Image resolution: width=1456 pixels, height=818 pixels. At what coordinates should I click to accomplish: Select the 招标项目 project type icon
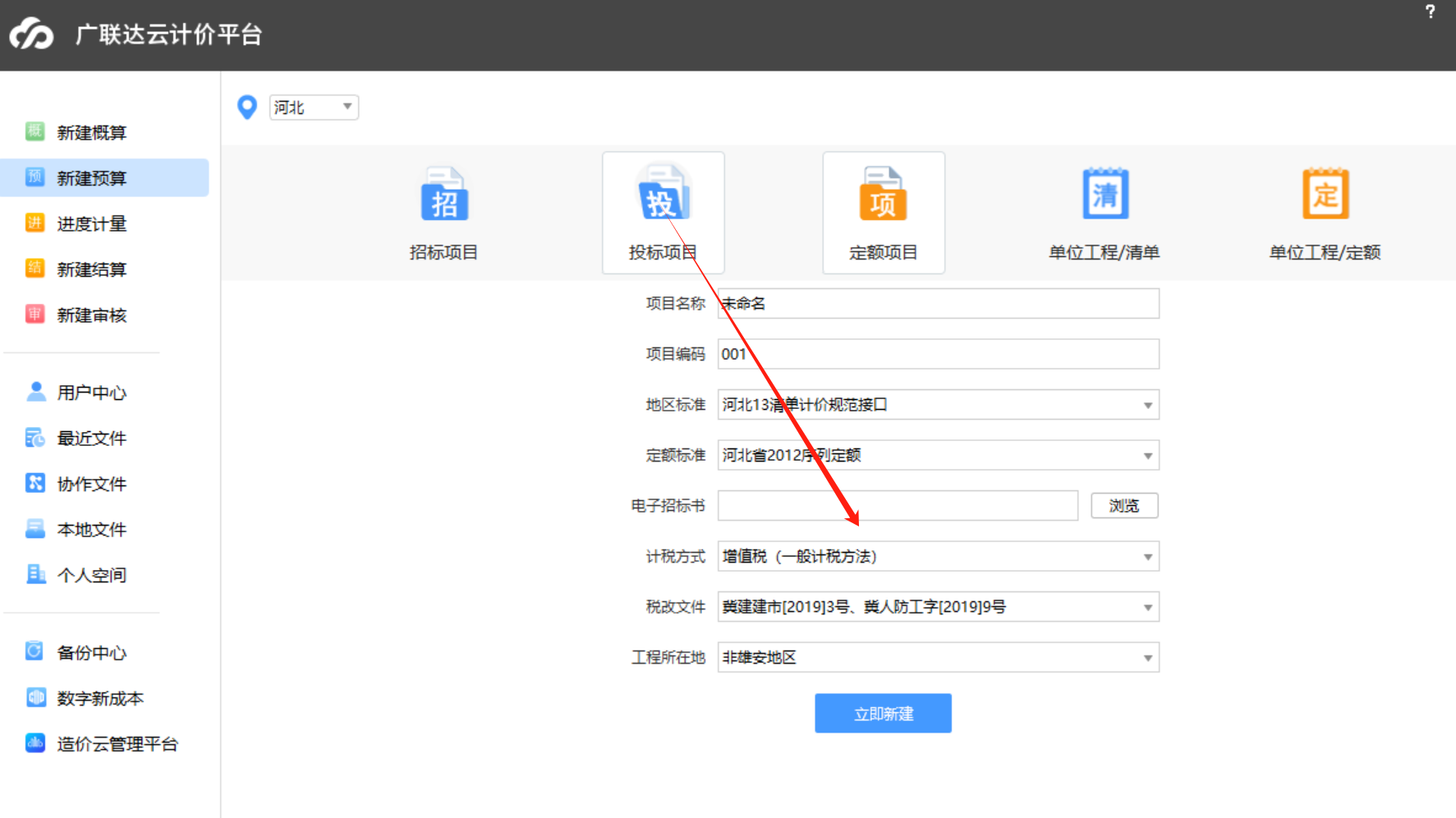444,194
